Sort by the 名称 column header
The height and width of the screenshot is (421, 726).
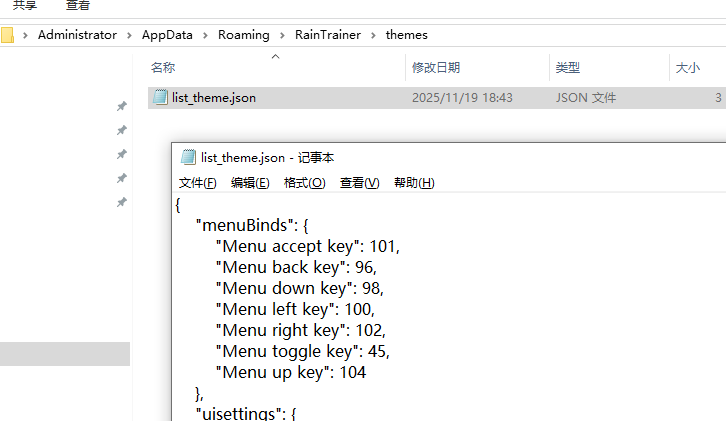tap(163, 68)
